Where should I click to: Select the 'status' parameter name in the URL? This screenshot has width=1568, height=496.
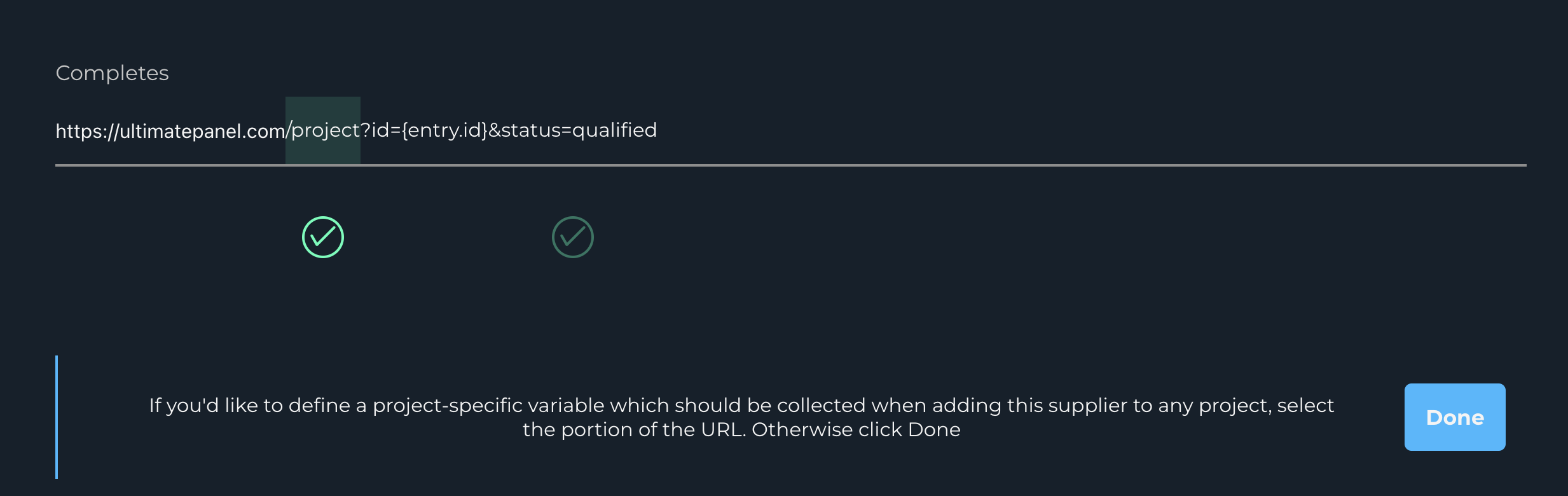tap(536, 130)
